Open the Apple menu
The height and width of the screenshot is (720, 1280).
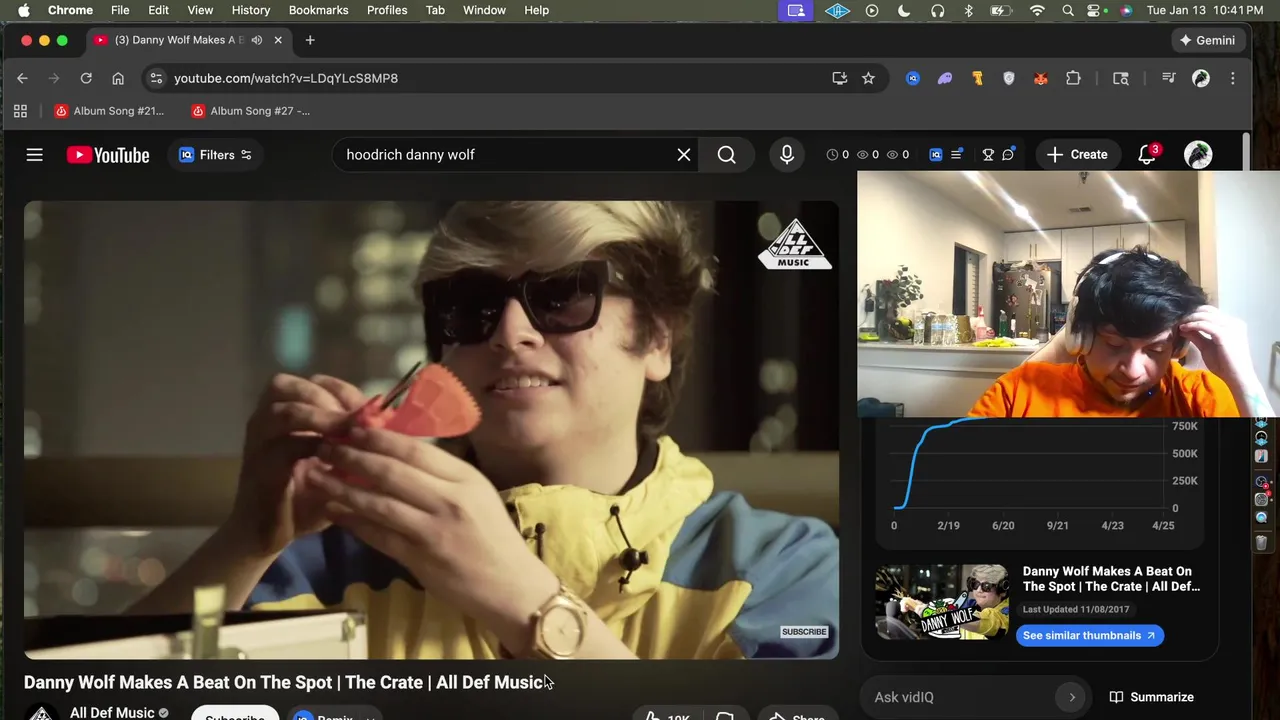[23, 10]
